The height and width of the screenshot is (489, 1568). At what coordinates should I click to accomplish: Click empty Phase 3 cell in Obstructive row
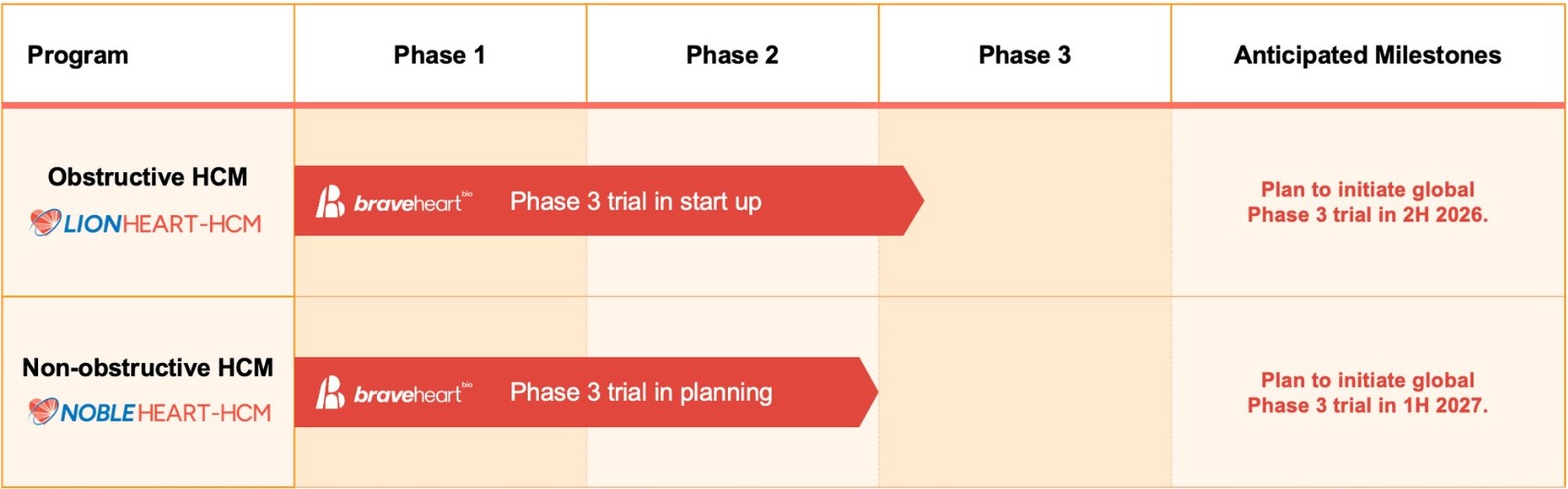click(1047, 202)
